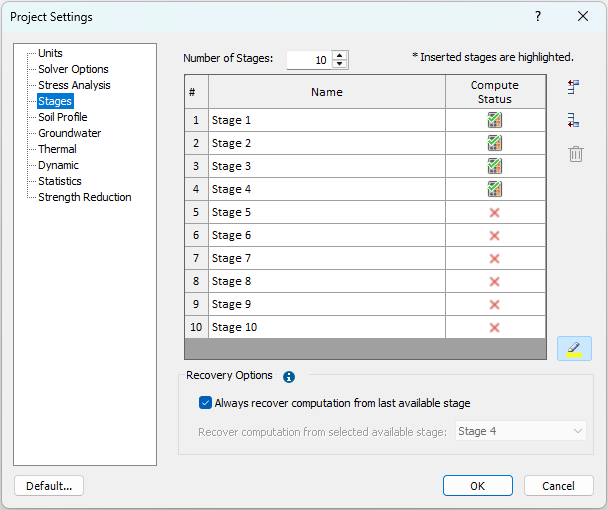Go to Strength Reduction settings

point(84,197)
